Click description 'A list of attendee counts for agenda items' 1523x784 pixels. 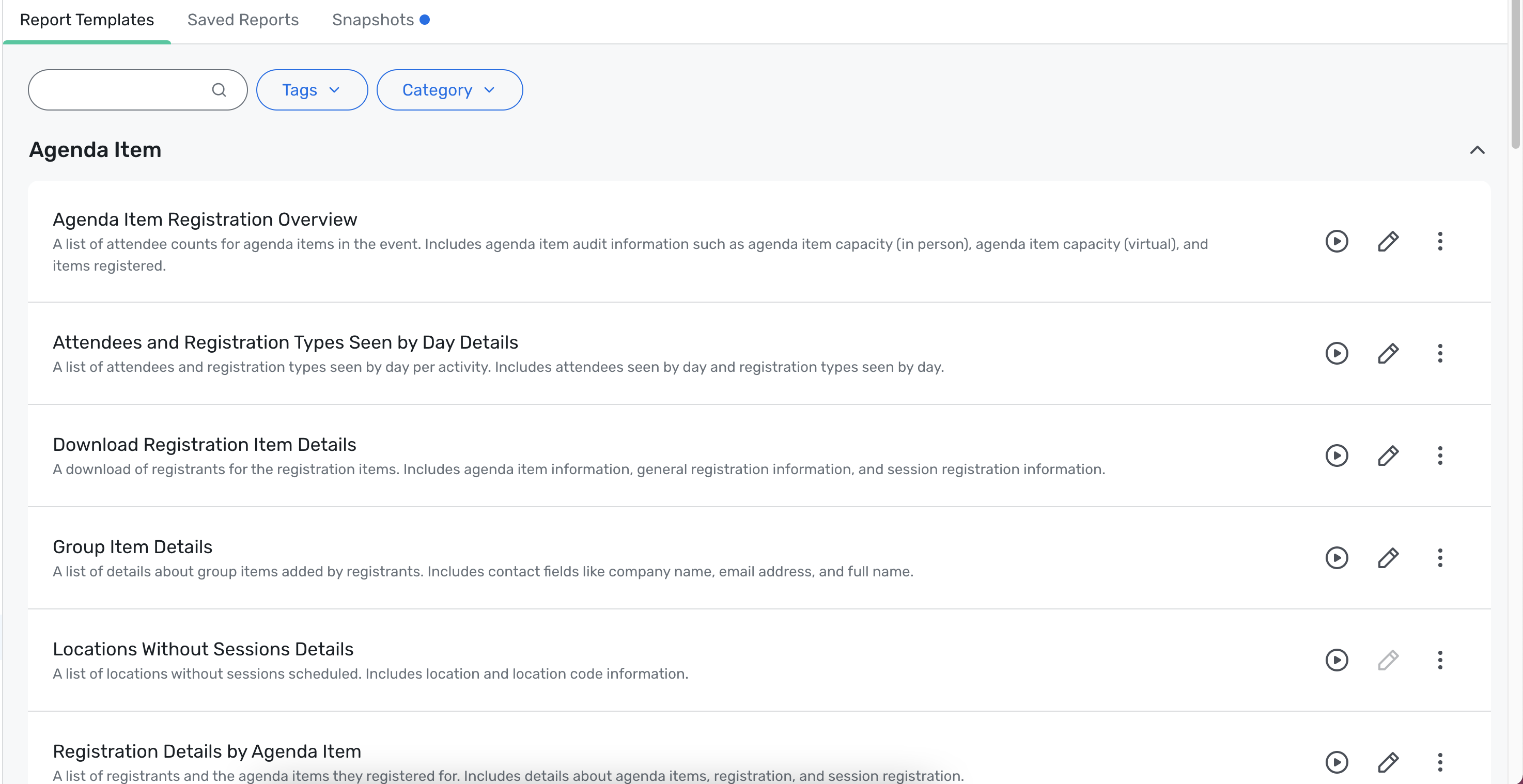tap(630, 255)
